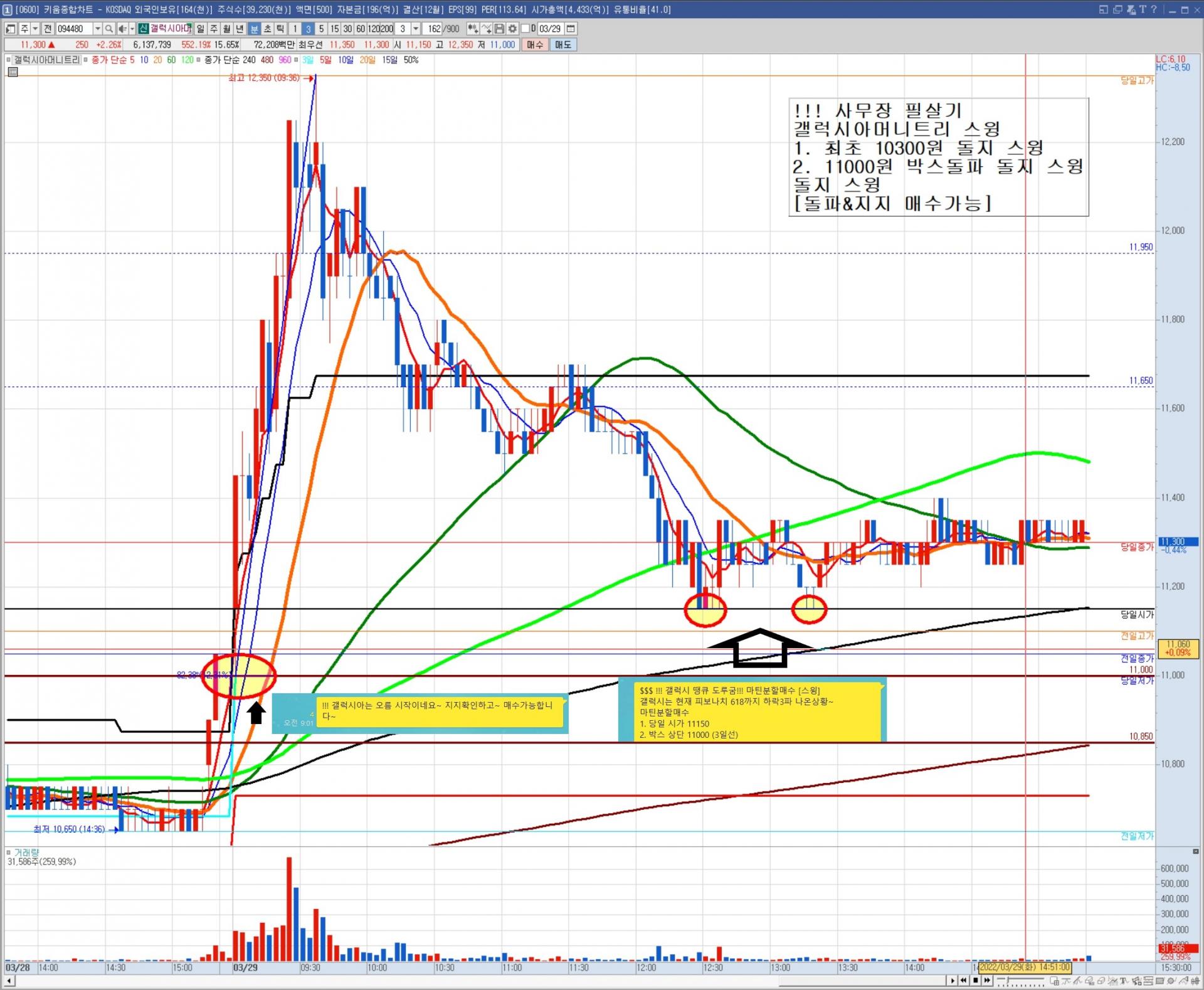Click the stock search magnifier icon

109,29
